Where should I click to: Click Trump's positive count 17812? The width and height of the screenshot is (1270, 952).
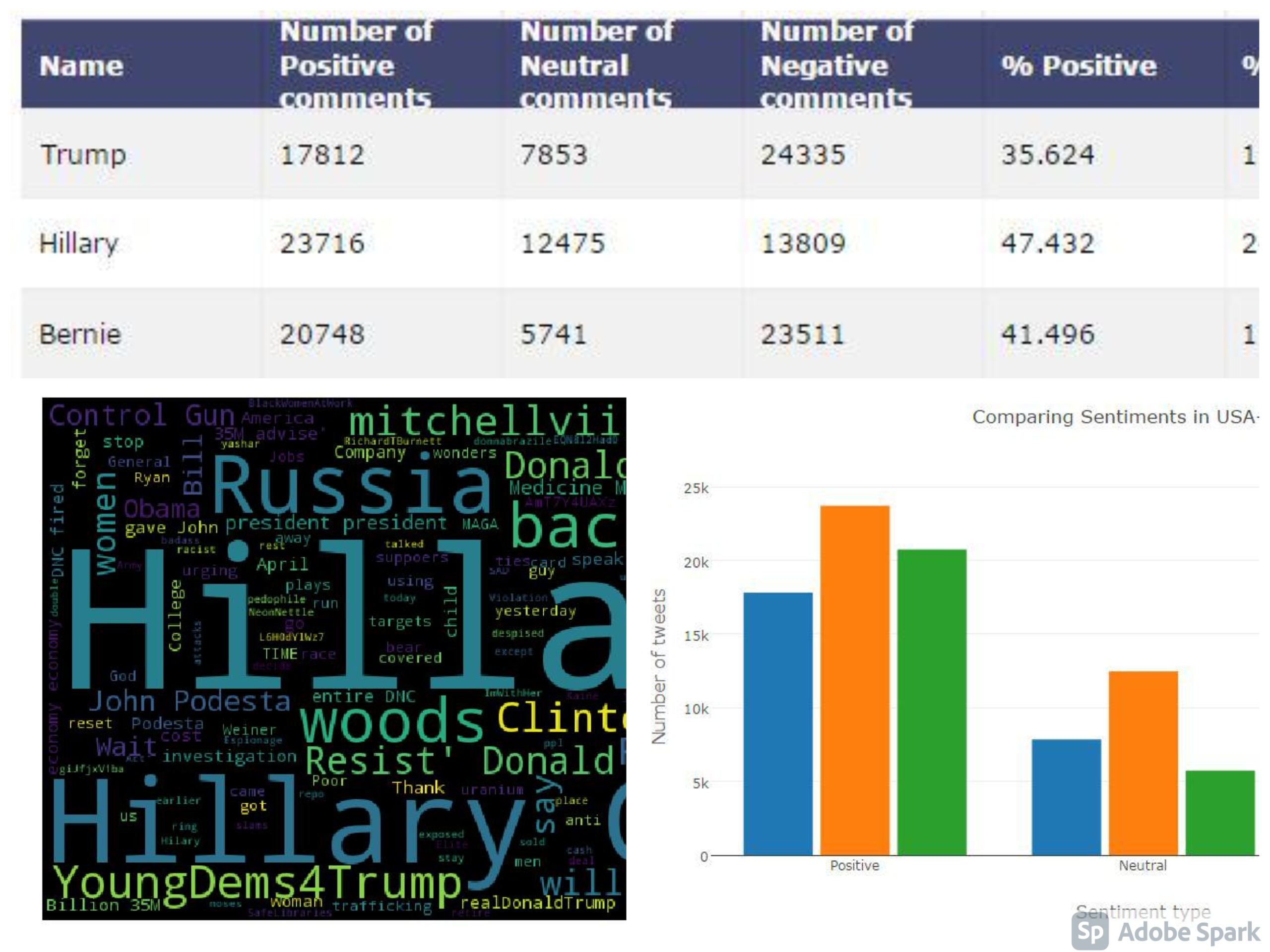click(x=322, y=155)
